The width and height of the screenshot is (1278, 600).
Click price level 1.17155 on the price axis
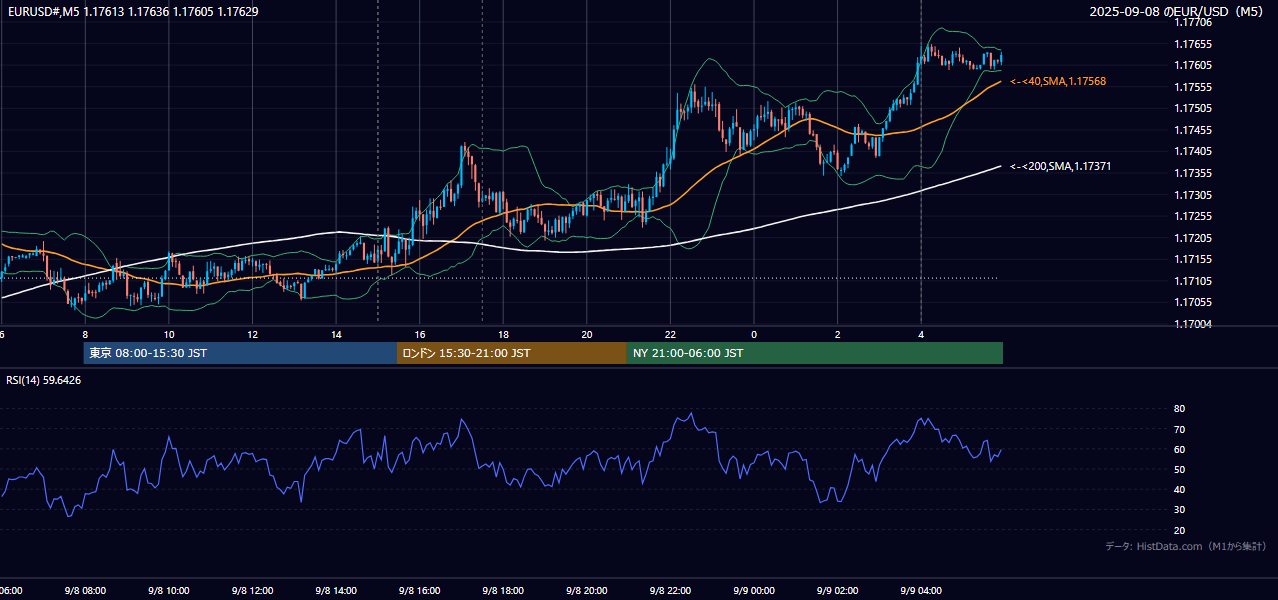1192,259
